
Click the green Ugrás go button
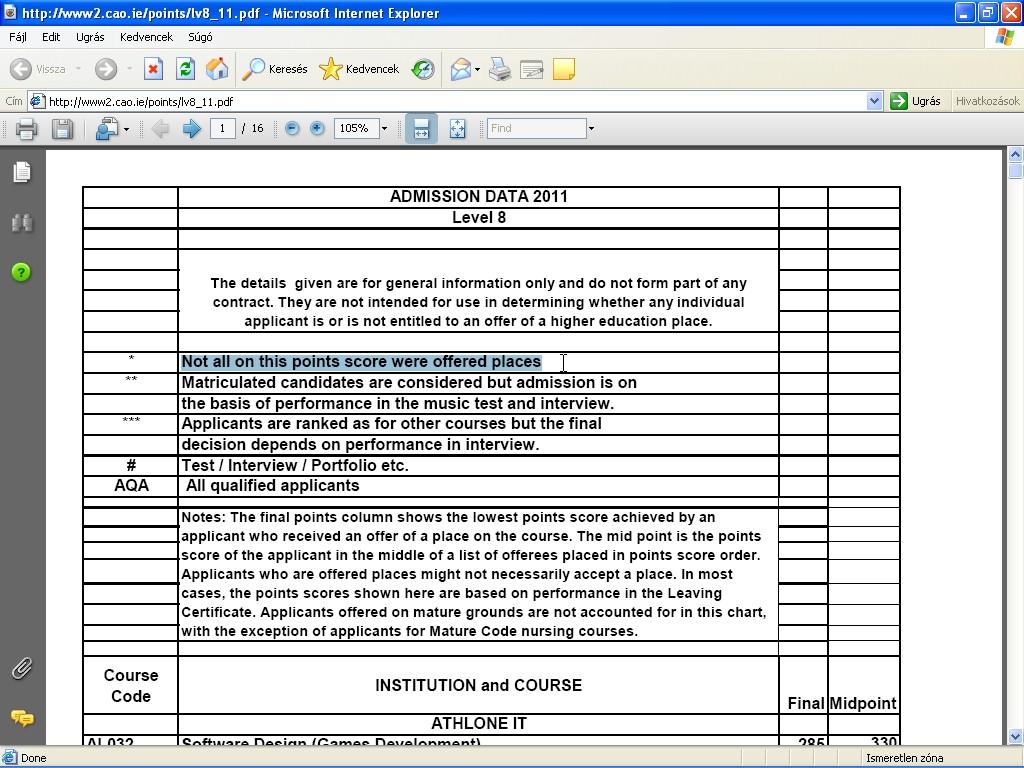point(916,101)
